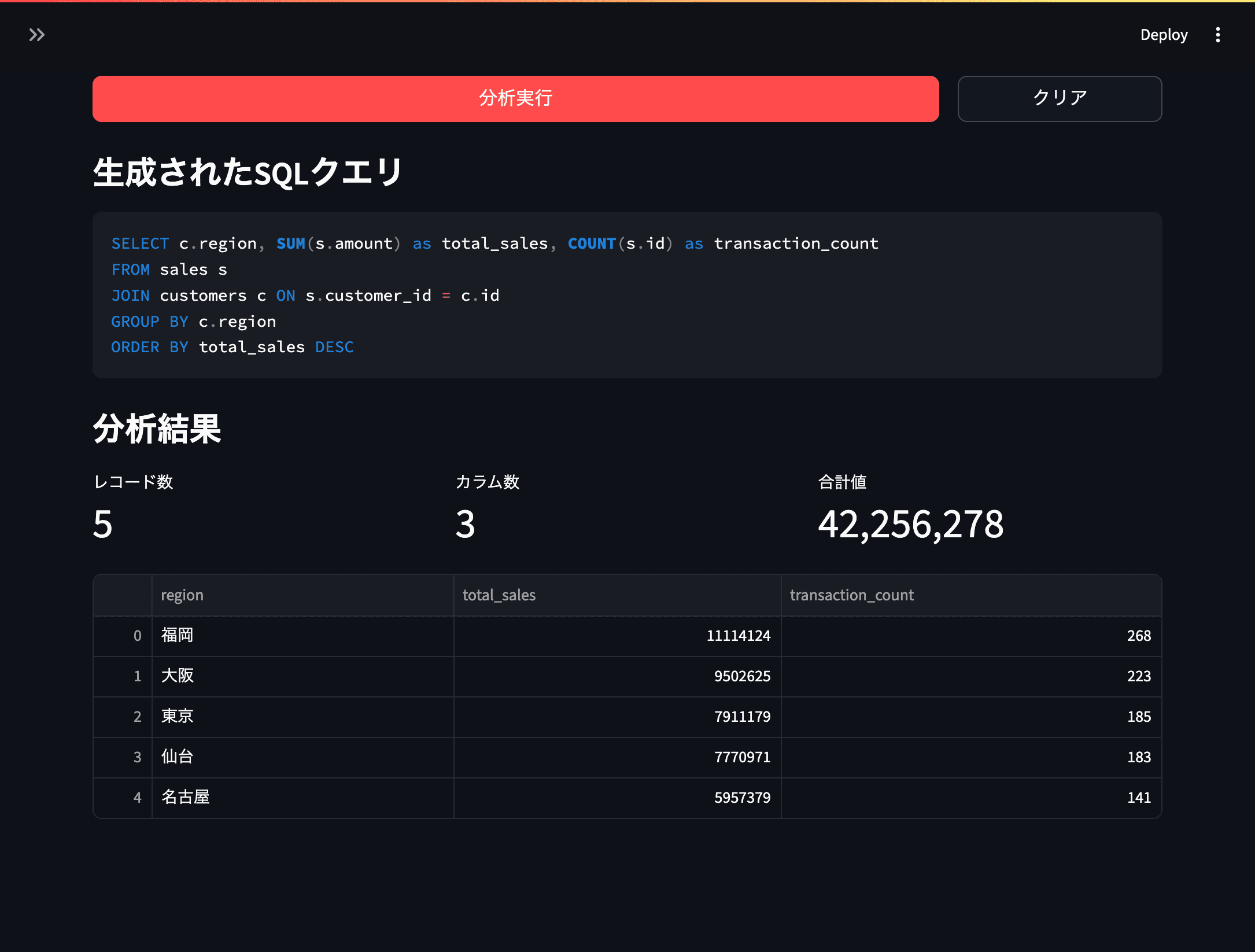Select the 大阪 row in the results table

178,676
